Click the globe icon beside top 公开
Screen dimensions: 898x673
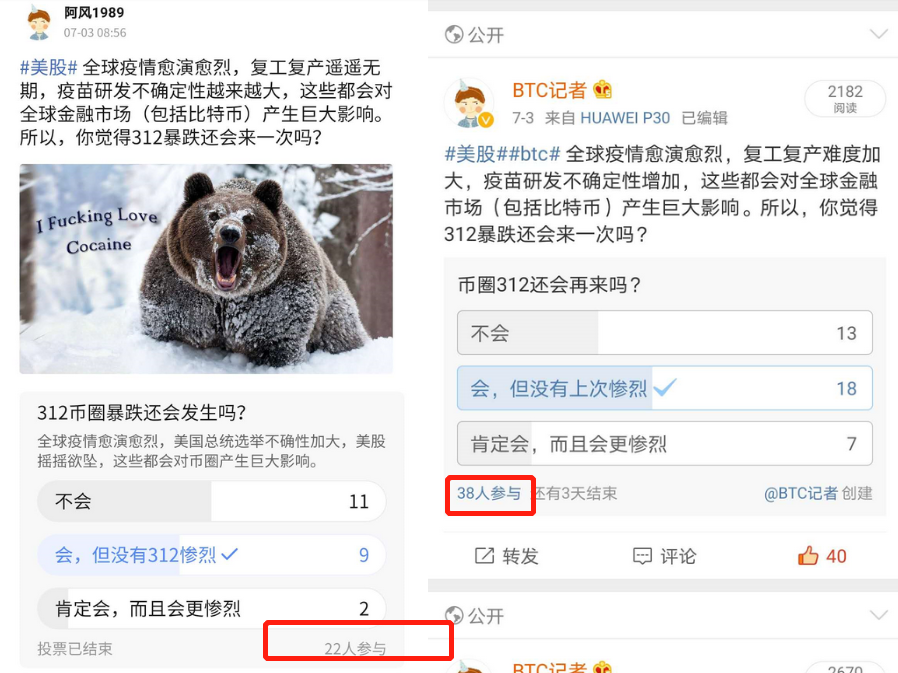tap(454, 35)
